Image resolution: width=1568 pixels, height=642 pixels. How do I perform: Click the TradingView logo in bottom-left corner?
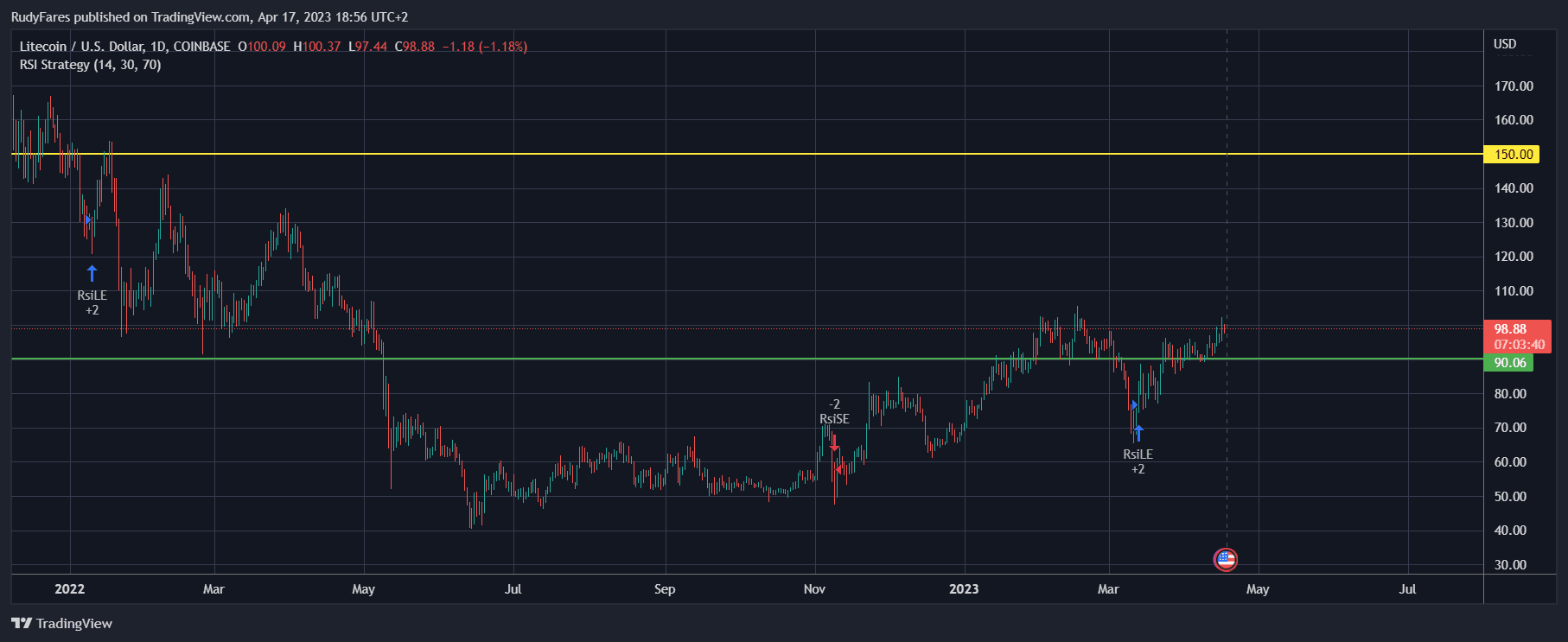61,623
